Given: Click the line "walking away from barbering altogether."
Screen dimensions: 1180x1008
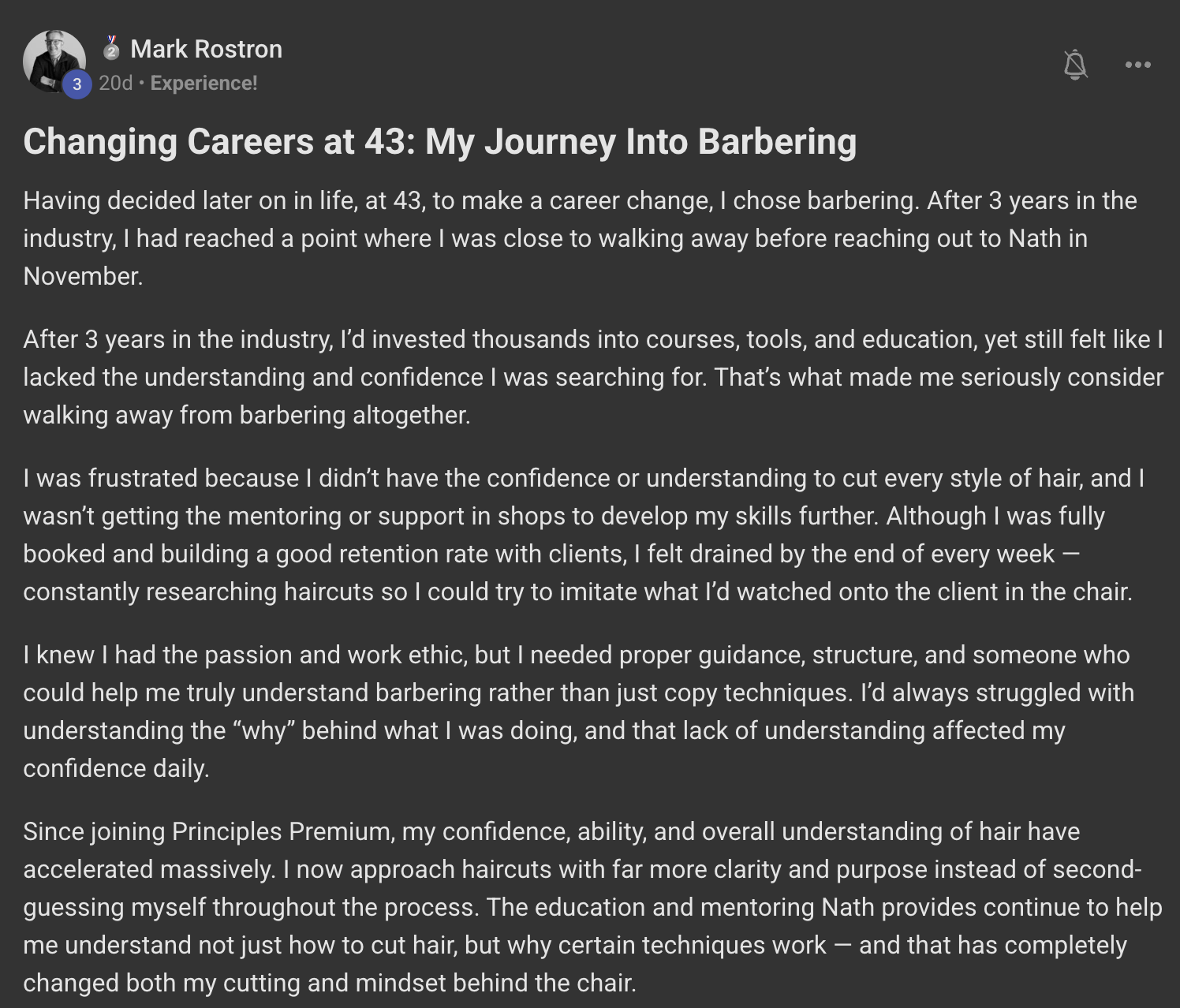Looking at the screenshot, I should tap(247, 415).
